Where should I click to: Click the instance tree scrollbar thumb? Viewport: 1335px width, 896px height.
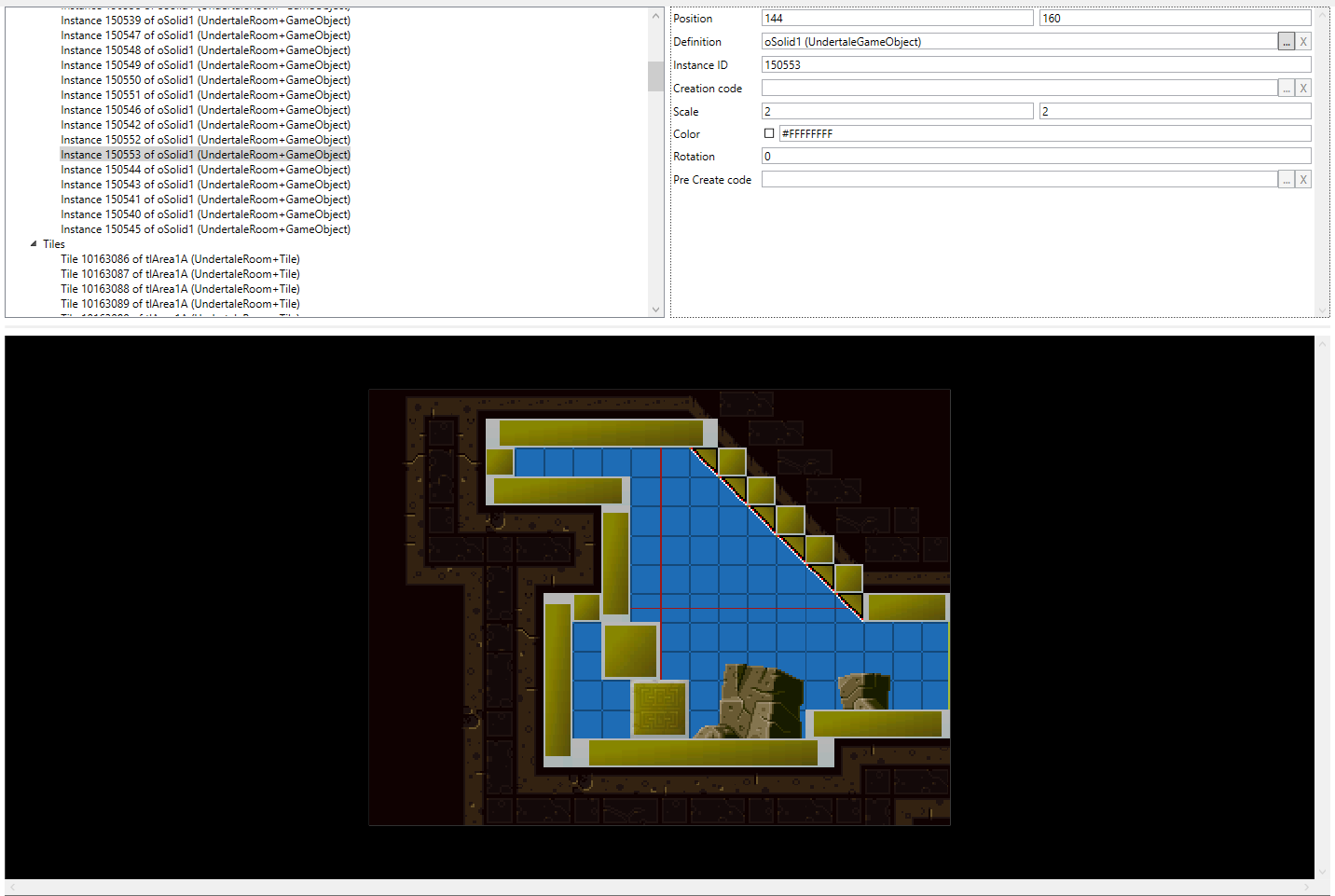tap(655, 76)
